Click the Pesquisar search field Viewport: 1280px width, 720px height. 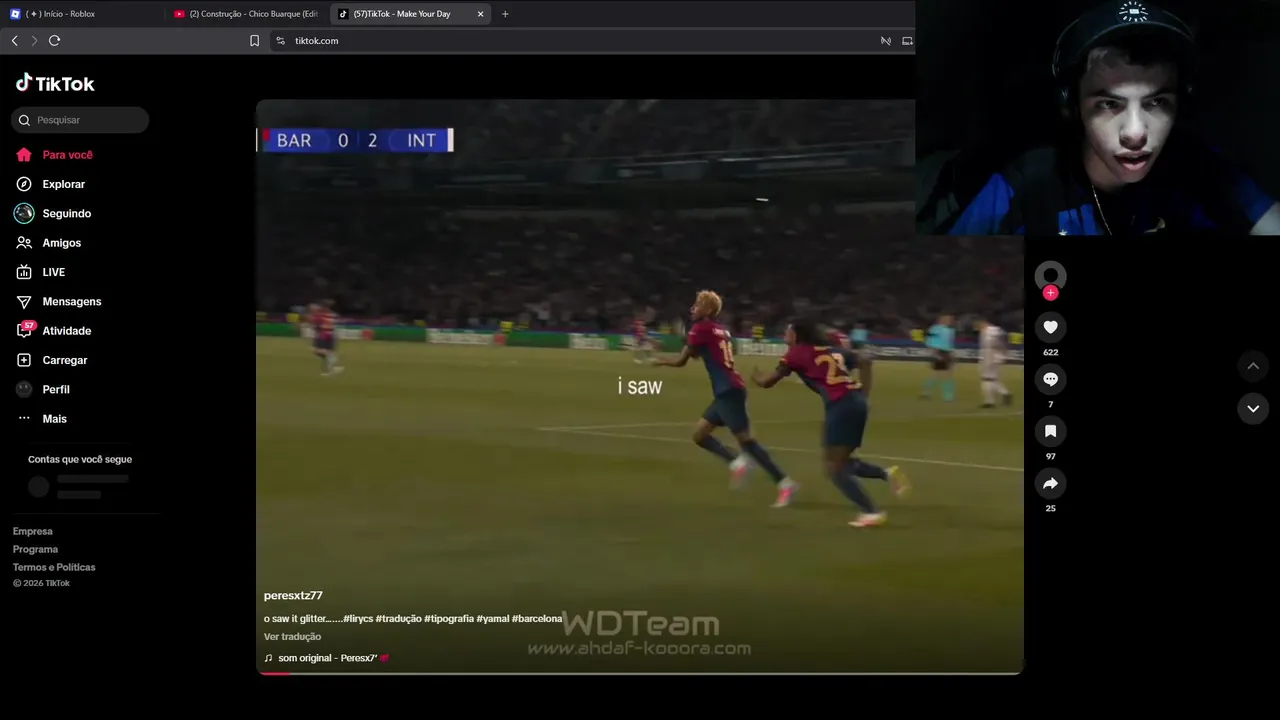pyautogui.click(x=80, y=120)
